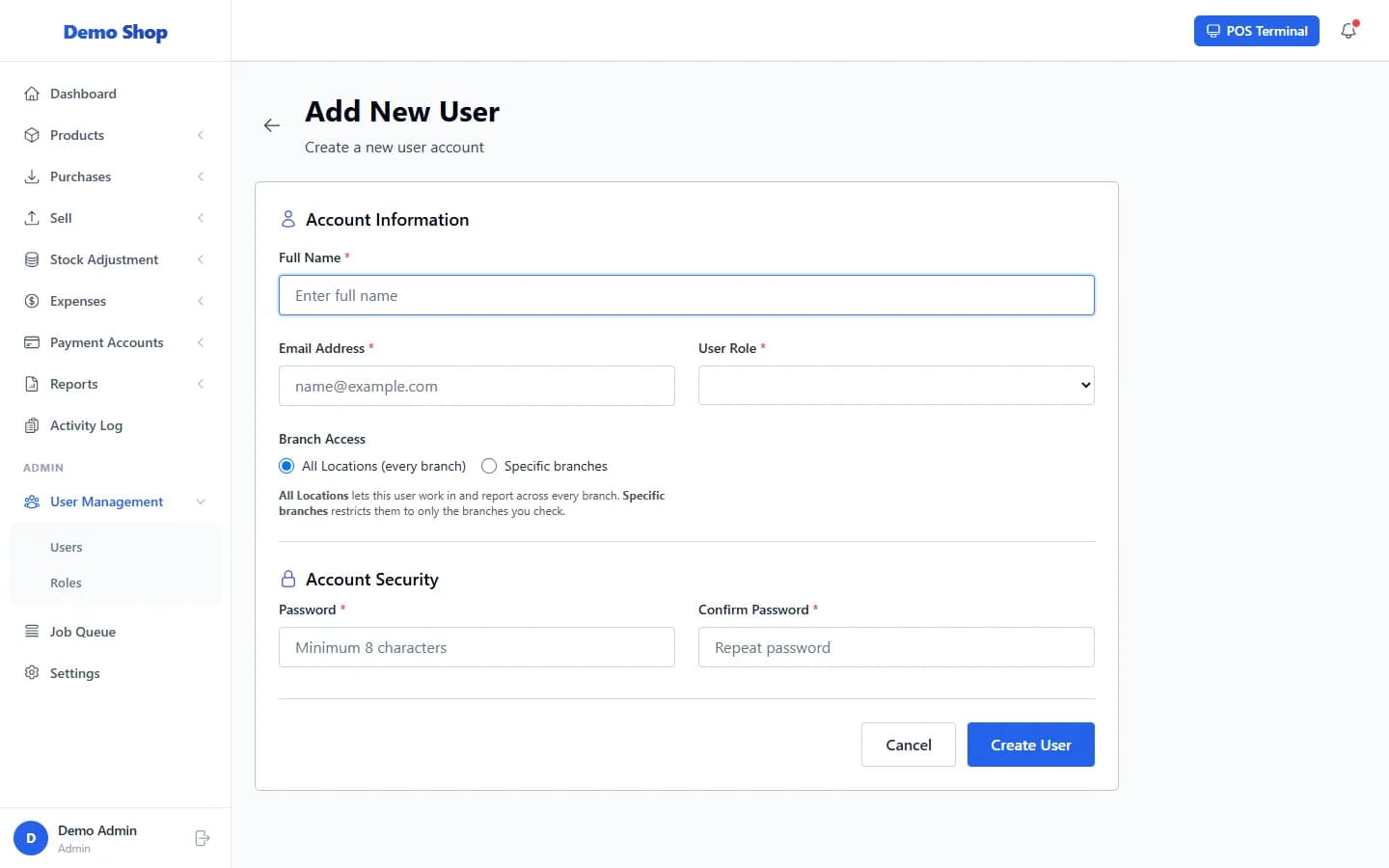
Task: Expand the Products submenu chevron
Action: 201,135
